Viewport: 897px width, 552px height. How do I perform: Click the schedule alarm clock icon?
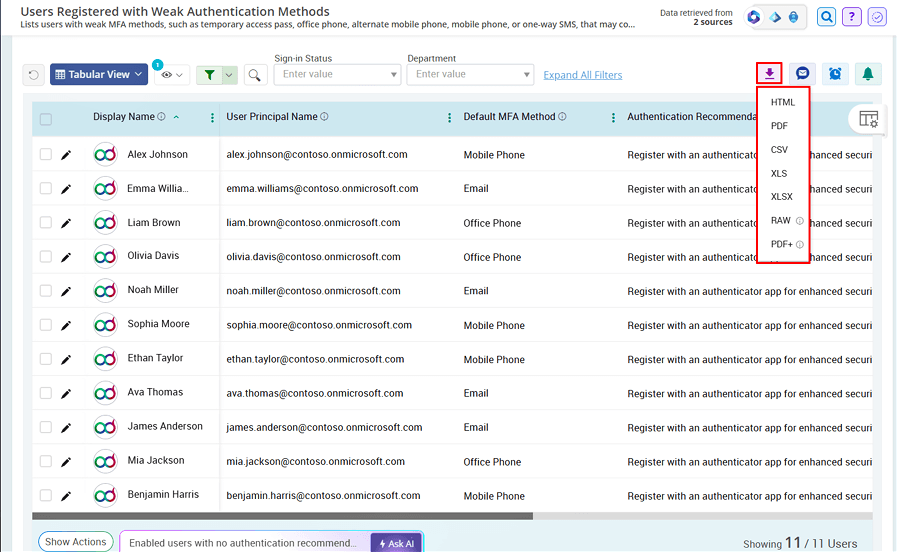[835, 74]
